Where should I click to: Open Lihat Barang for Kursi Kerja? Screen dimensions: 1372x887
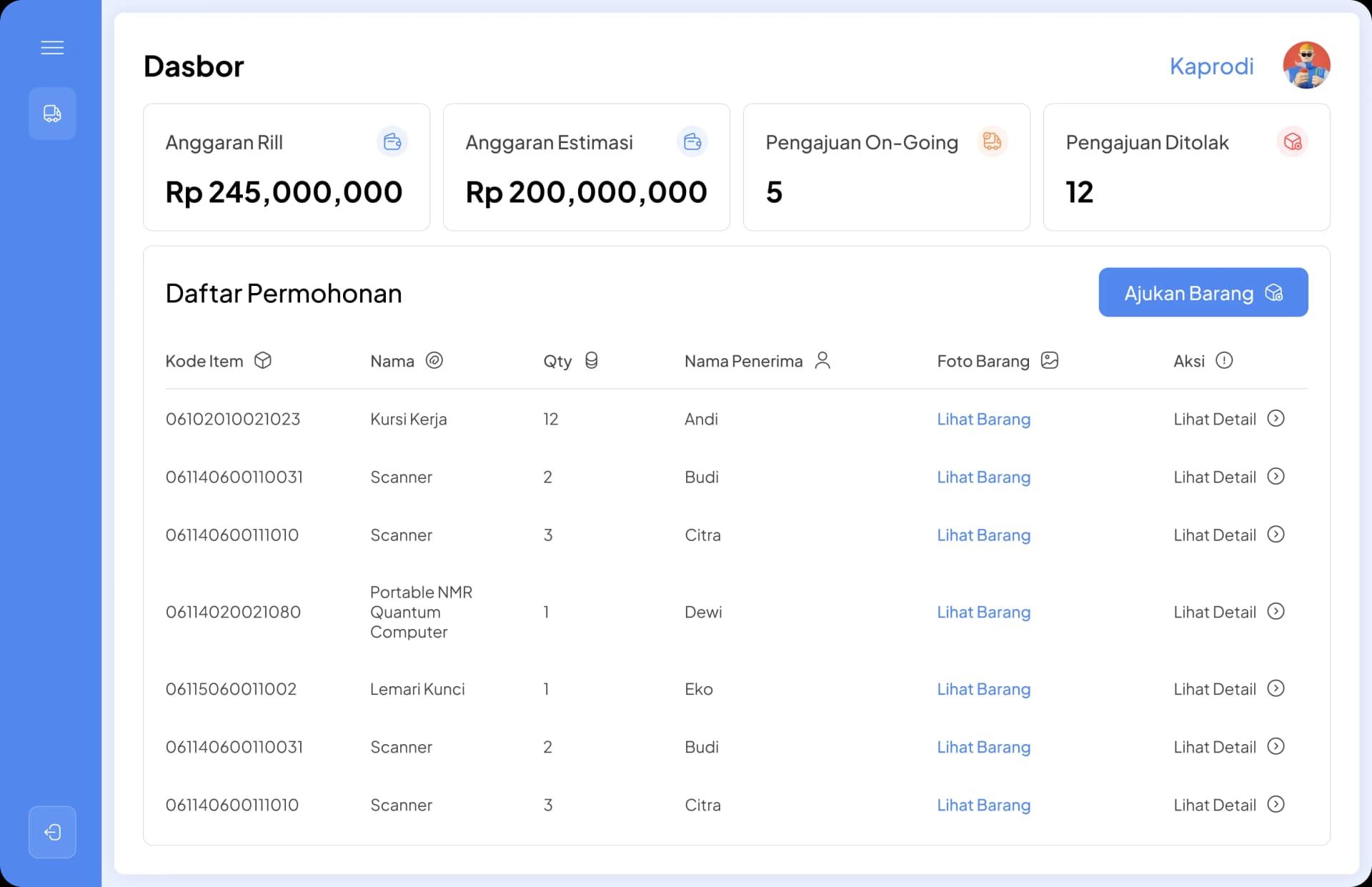pyautogui.click(x=983, y=420)
